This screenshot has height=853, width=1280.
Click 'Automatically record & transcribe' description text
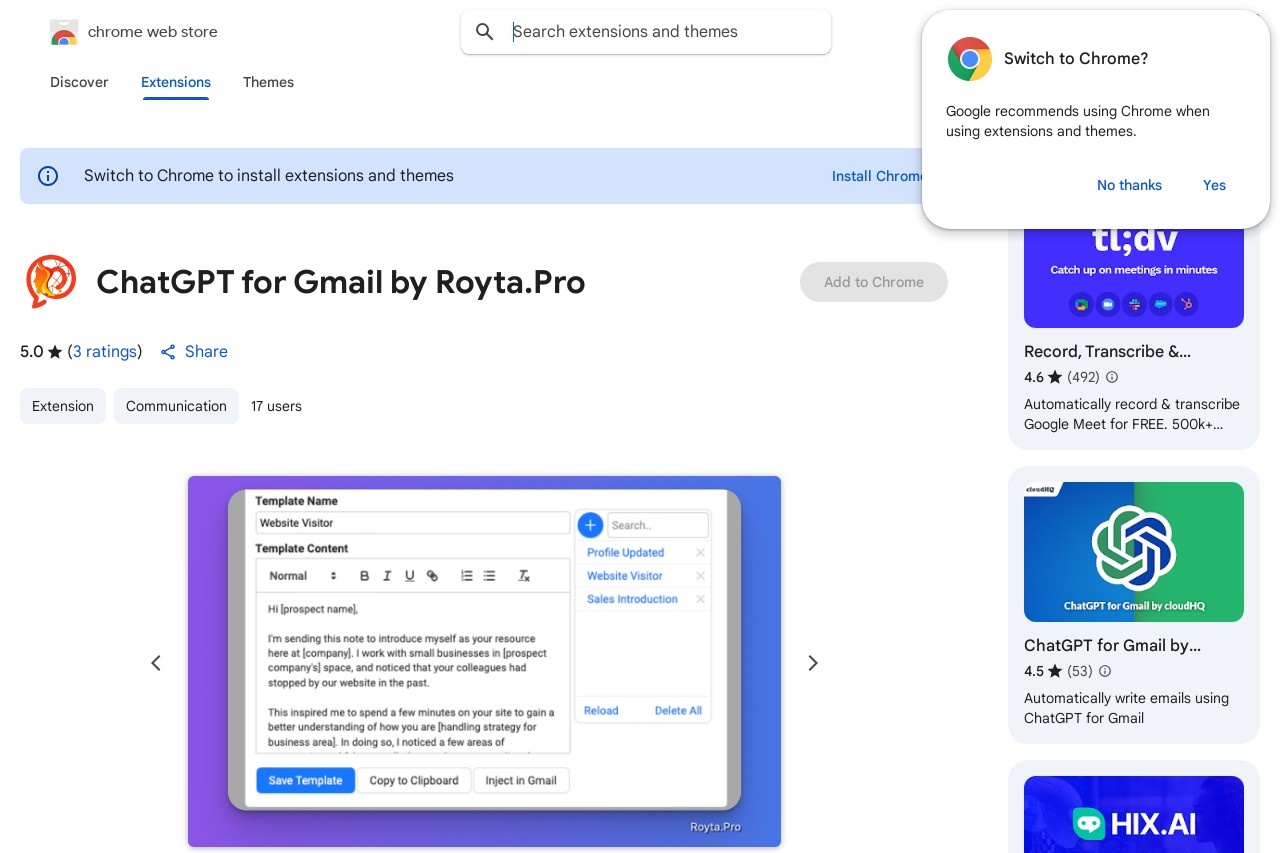(1132, 414)
